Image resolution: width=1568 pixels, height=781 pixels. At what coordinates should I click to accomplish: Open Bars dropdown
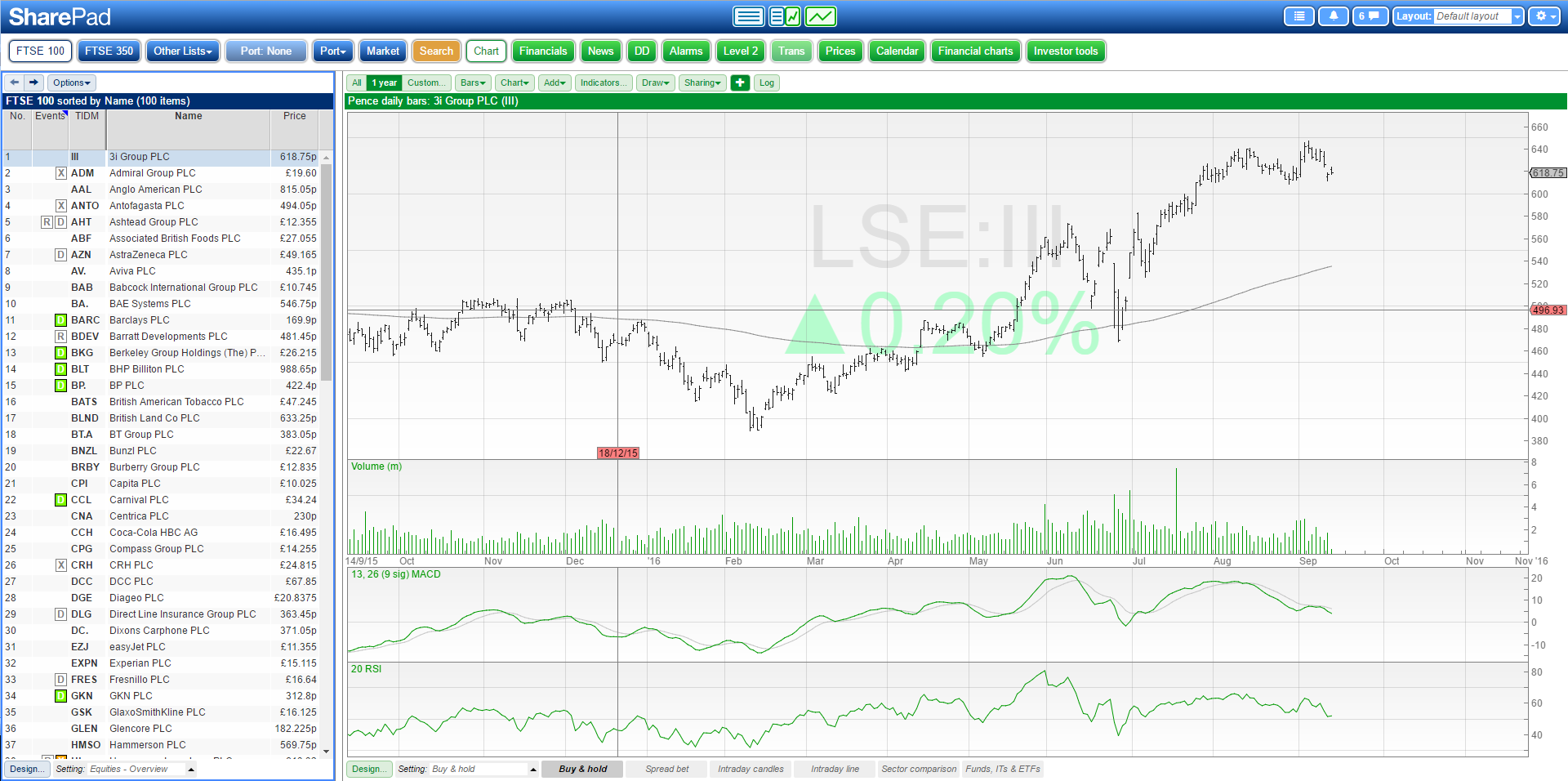coord(473,83)
